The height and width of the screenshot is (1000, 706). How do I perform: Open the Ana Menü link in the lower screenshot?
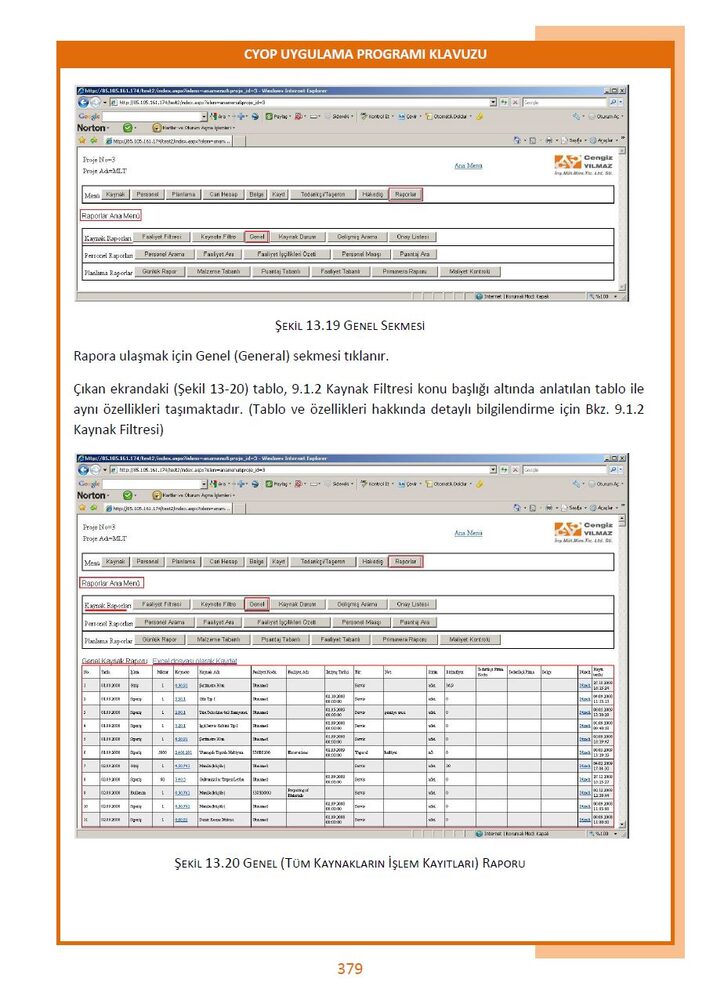click(x=468, y=533)
